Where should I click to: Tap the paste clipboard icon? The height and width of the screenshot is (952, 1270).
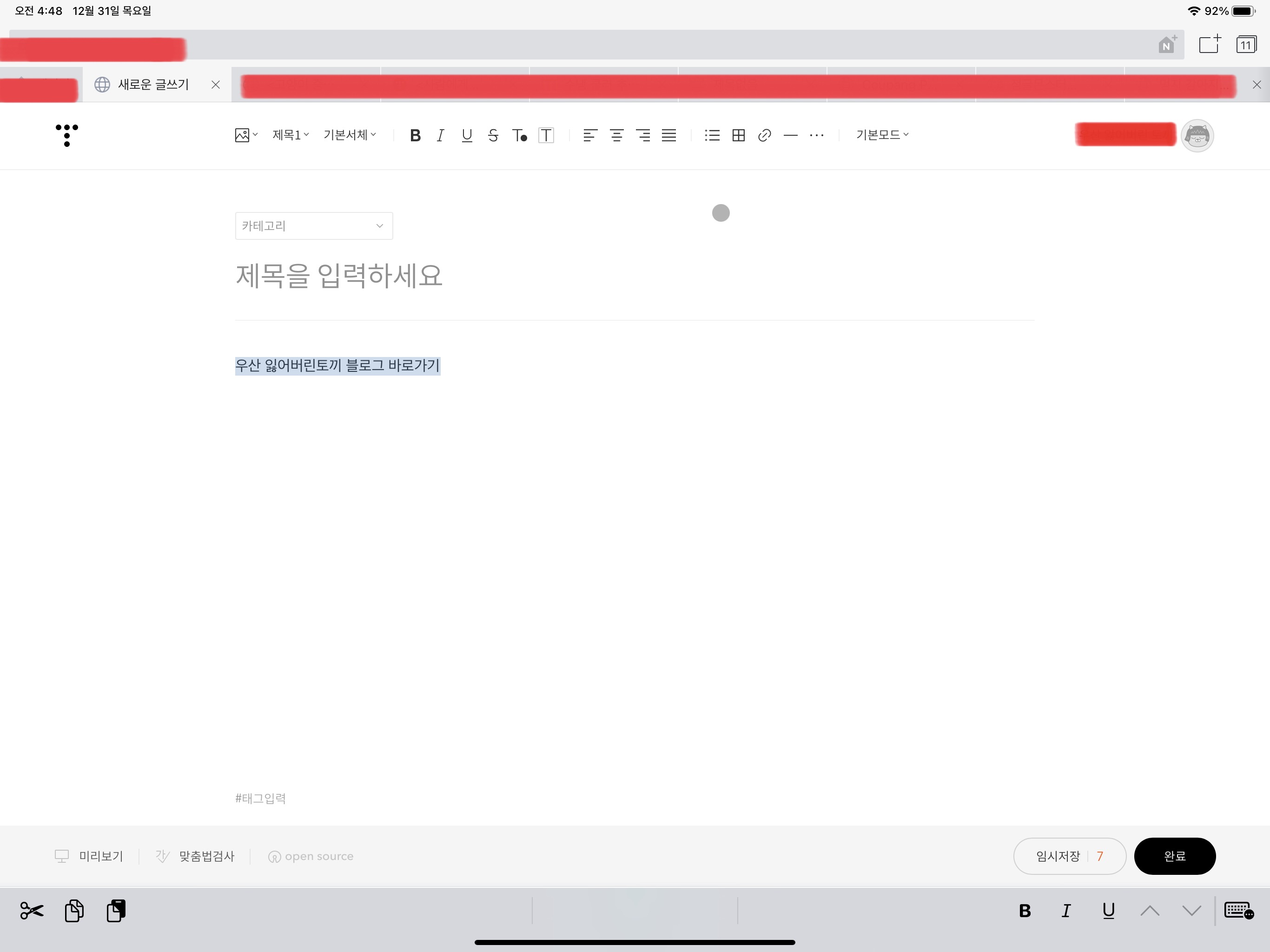pyautogui.click(x=116, y=911)
